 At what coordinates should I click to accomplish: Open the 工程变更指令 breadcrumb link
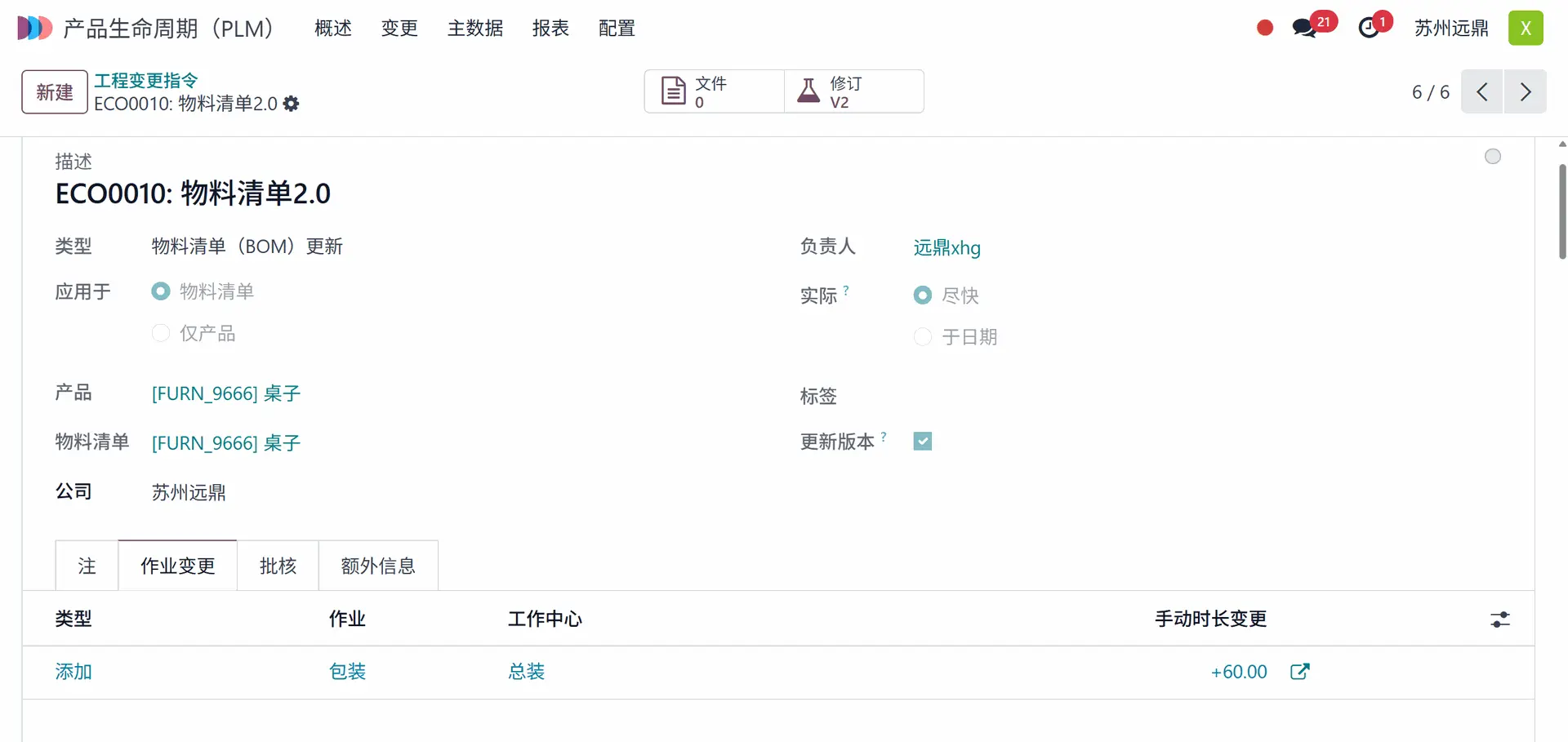click(146, 80)
